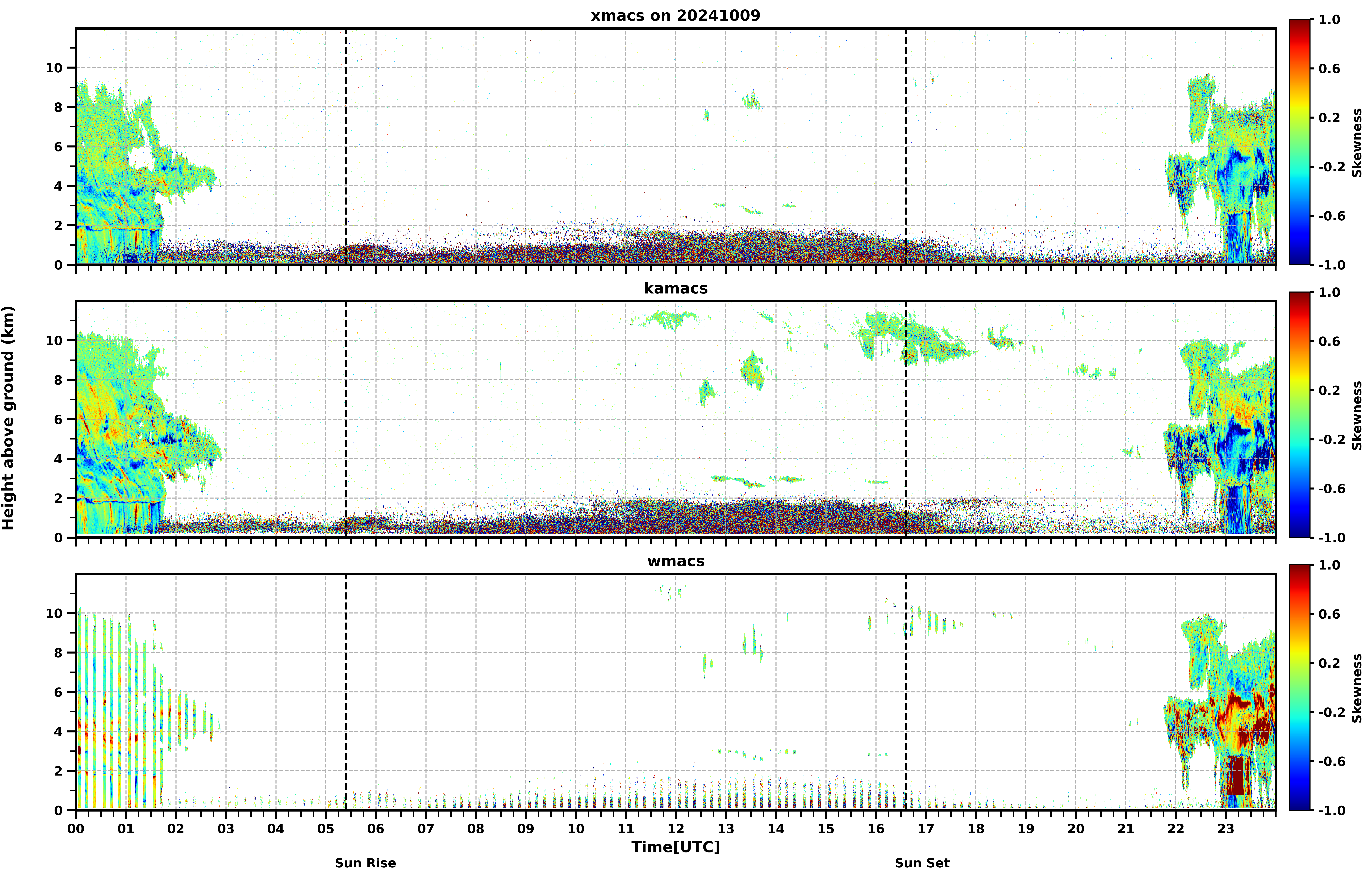This screenshot has width=1372, height=879.
Task: Click the 8 km height tick of xmacs panel
Action: [58, 107]
